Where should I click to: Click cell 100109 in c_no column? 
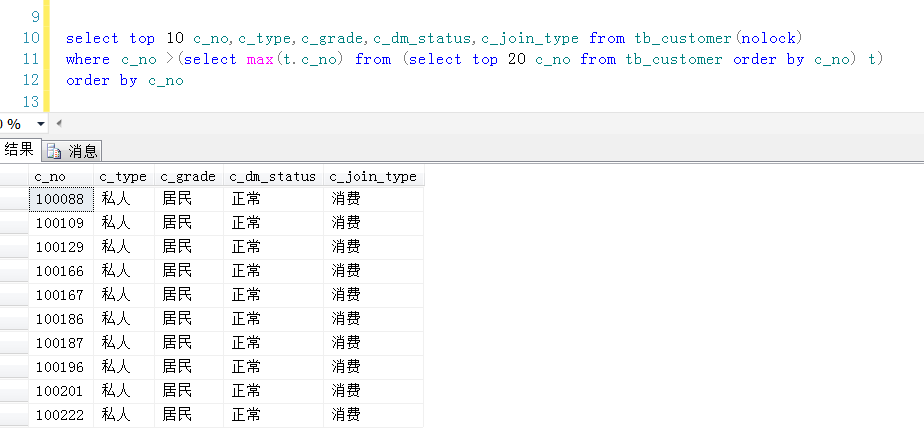pos(61,223)
